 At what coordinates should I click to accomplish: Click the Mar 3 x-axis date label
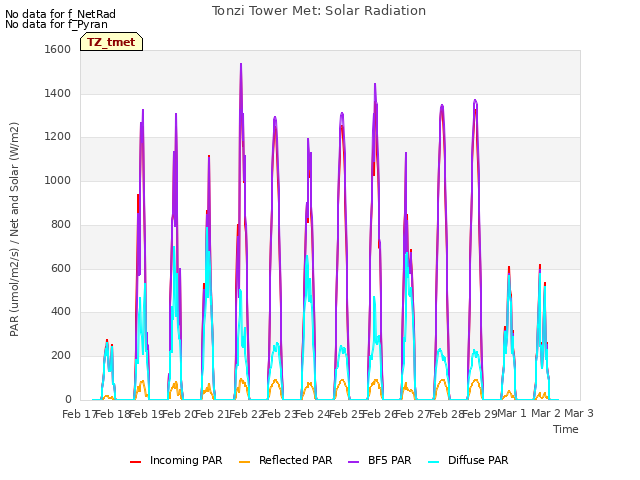(x=579, y=413)
